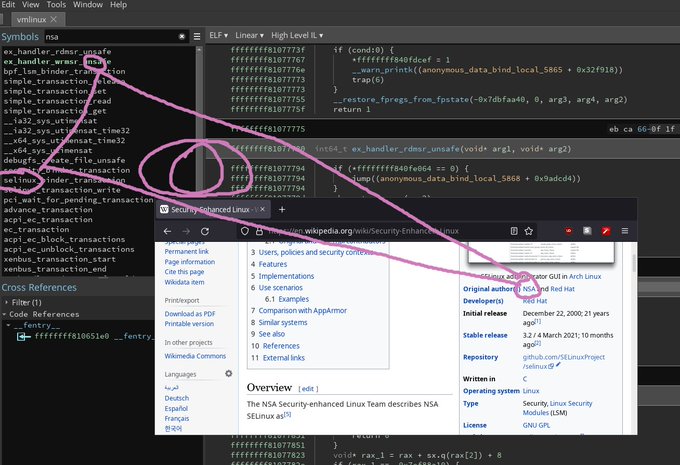Click the NSA original author link
Screen dimensions: 680x465
(x=529, y=289)
